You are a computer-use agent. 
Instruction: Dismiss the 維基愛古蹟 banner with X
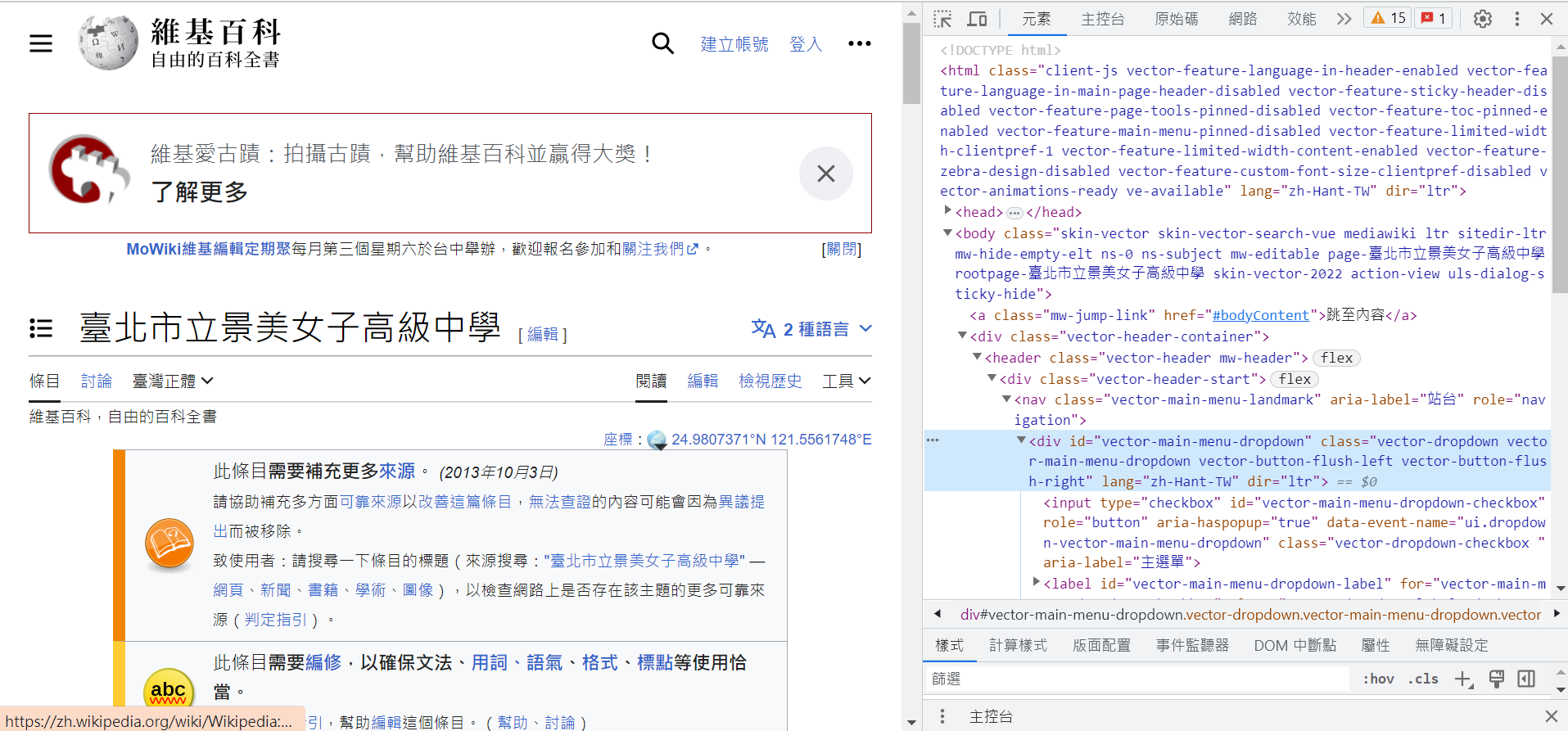click(x=826, y=174)
